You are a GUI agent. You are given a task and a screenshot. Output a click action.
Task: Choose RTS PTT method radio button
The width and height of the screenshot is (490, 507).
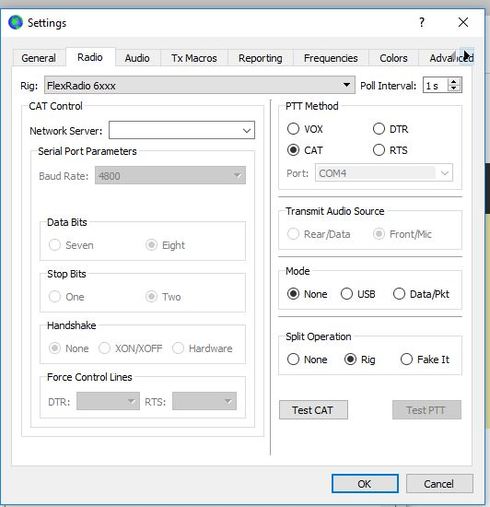pos(379,150)
